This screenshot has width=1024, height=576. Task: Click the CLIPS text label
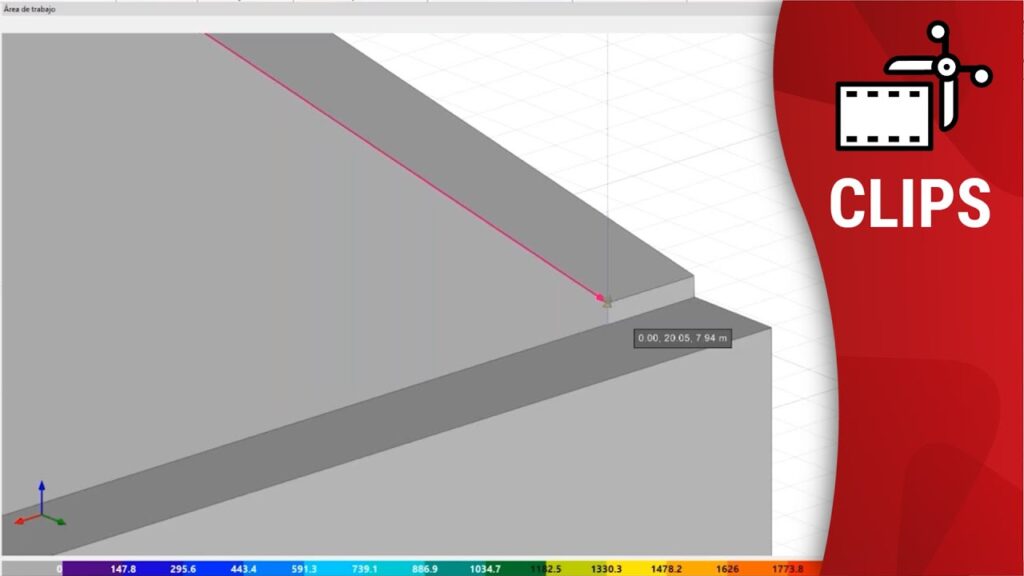(909, 203)
